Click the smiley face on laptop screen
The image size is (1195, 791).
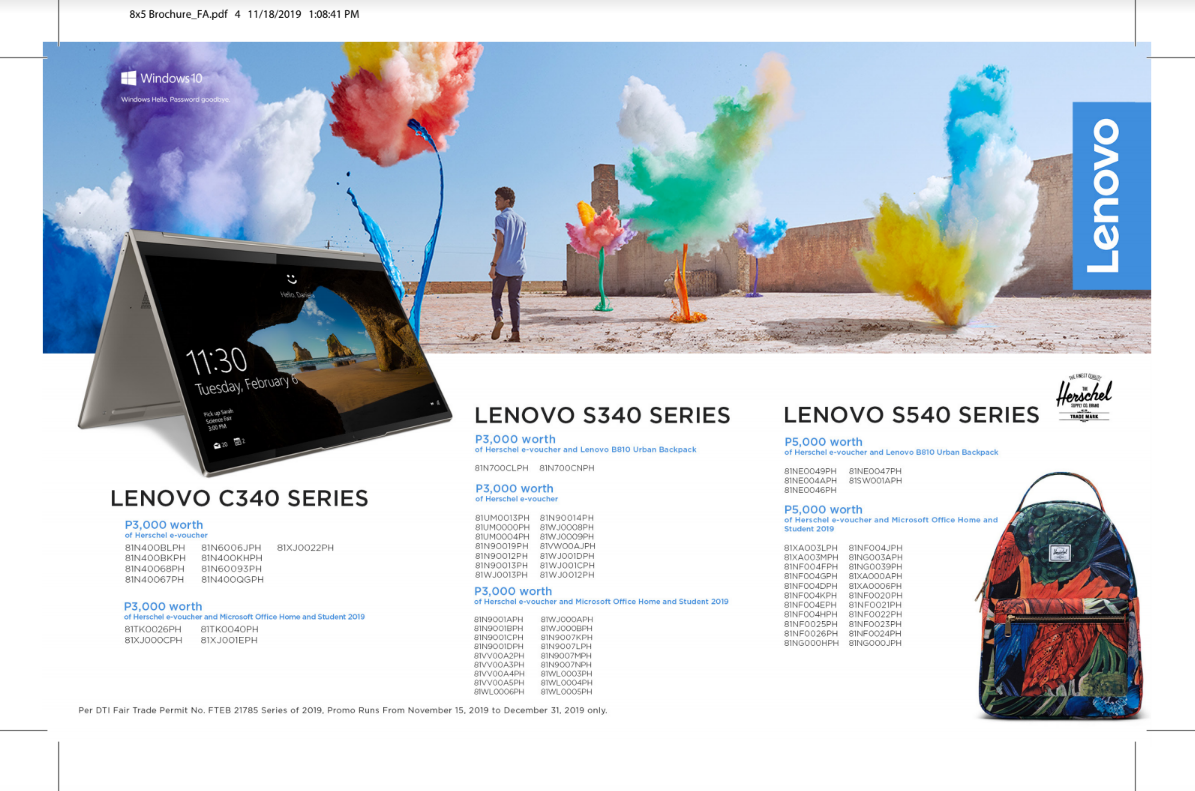tap(290, 279)
